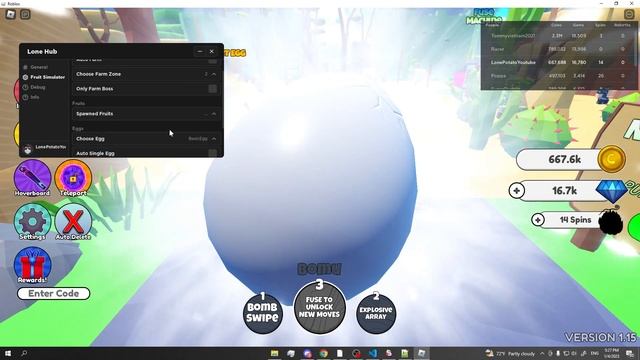Click the taskbar clock showing date and time
The height and width of the screenshot is (360, 640).
tap(611, 353)
